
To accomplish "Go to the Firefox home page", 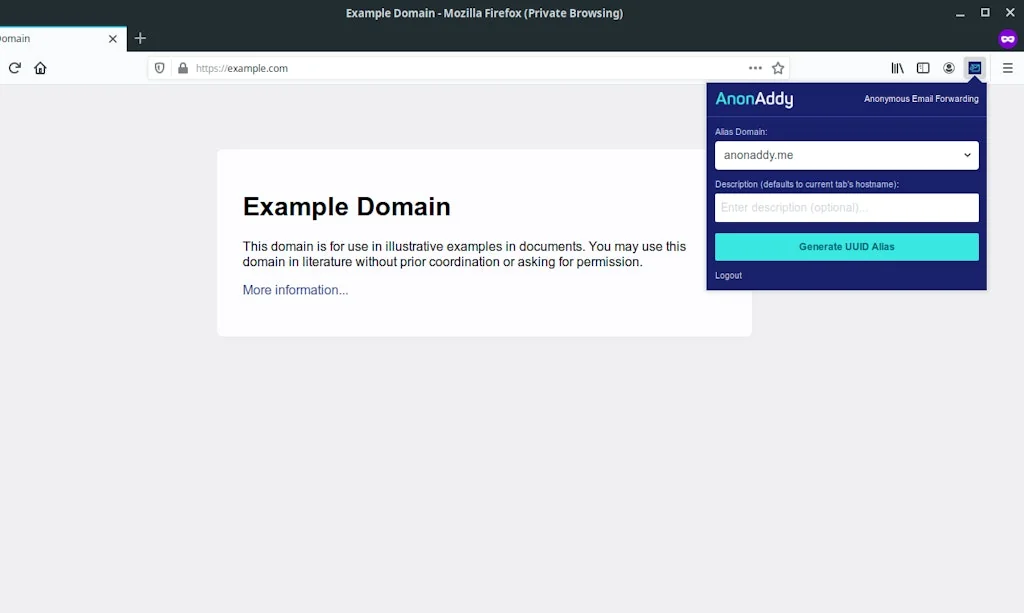I will [40, 68].
